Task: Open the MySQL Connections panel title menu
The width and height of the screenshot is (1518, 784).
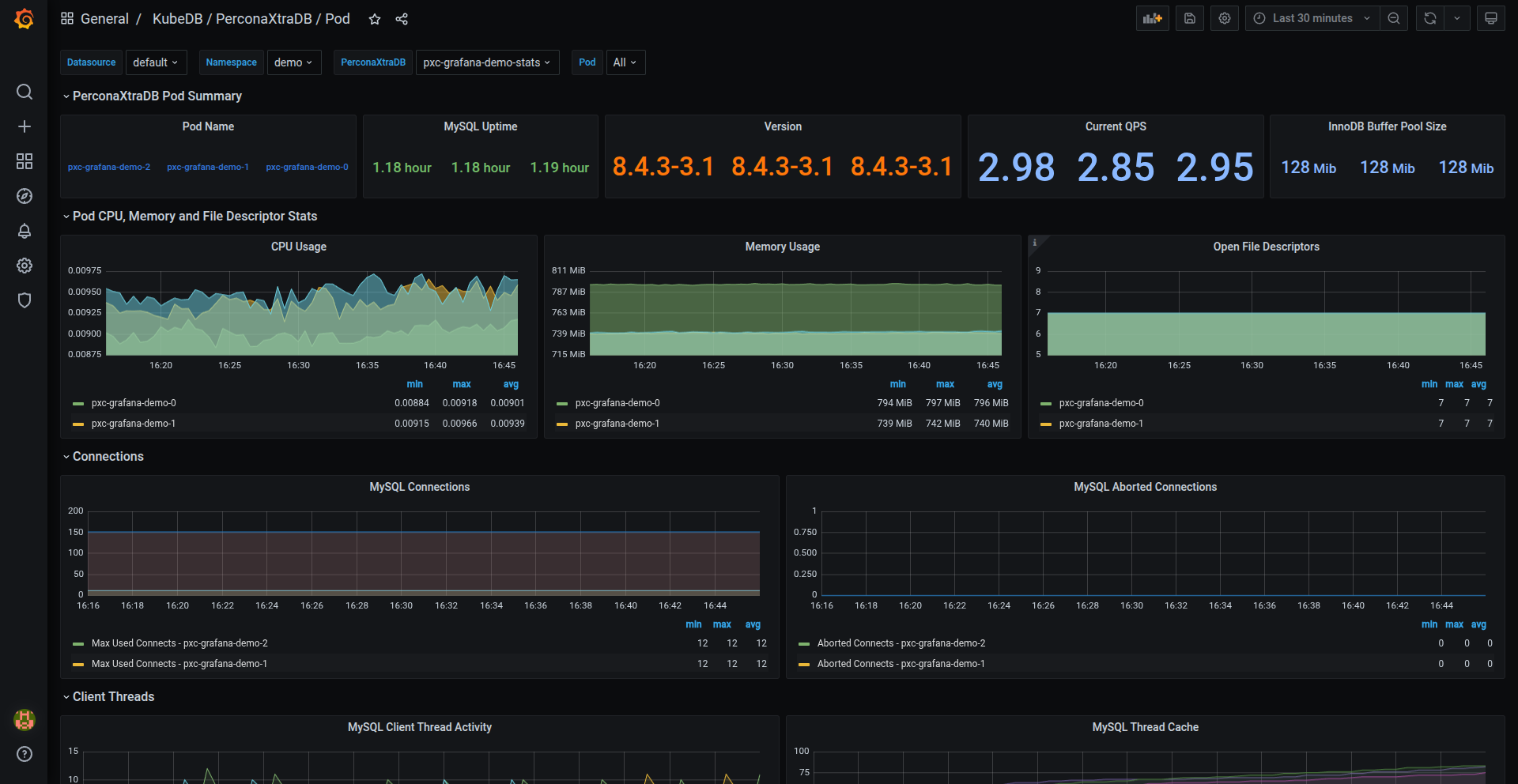Action: [420, 487]
